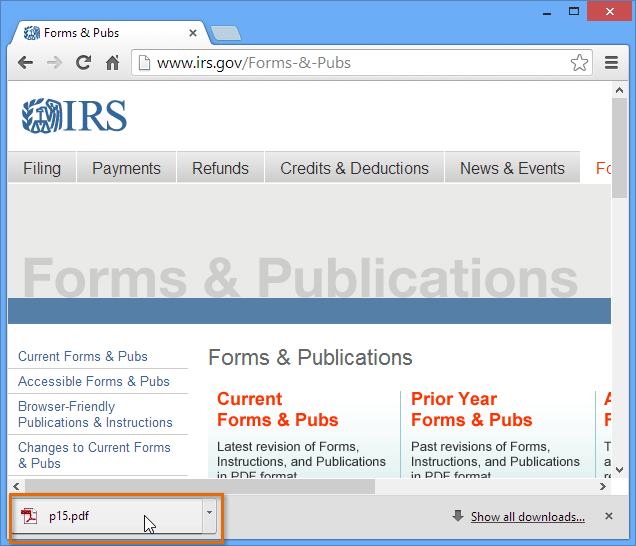Click the 'Forms & Publications' page heading
The height and width of the screenshot is (546, 636).
310,357
